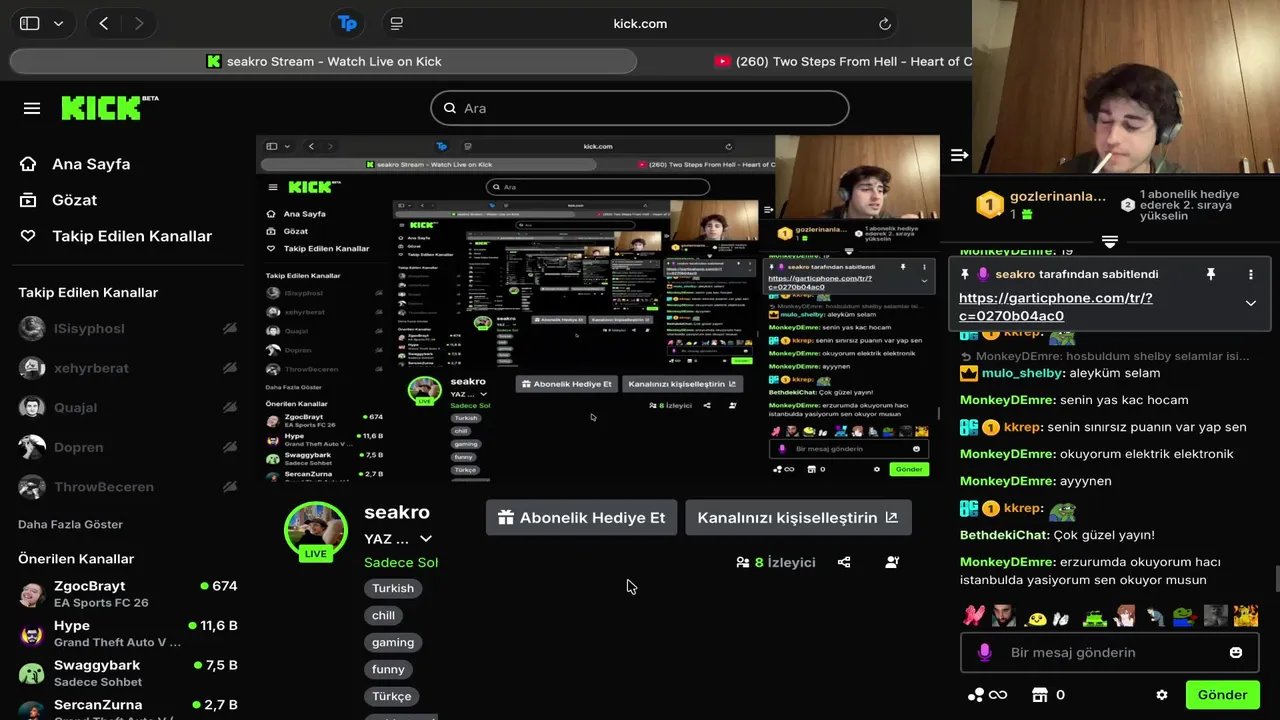This screenshot has height=720, width=1280.
Task: Open recommended channel ZgocBrayt
Action: 128,594
